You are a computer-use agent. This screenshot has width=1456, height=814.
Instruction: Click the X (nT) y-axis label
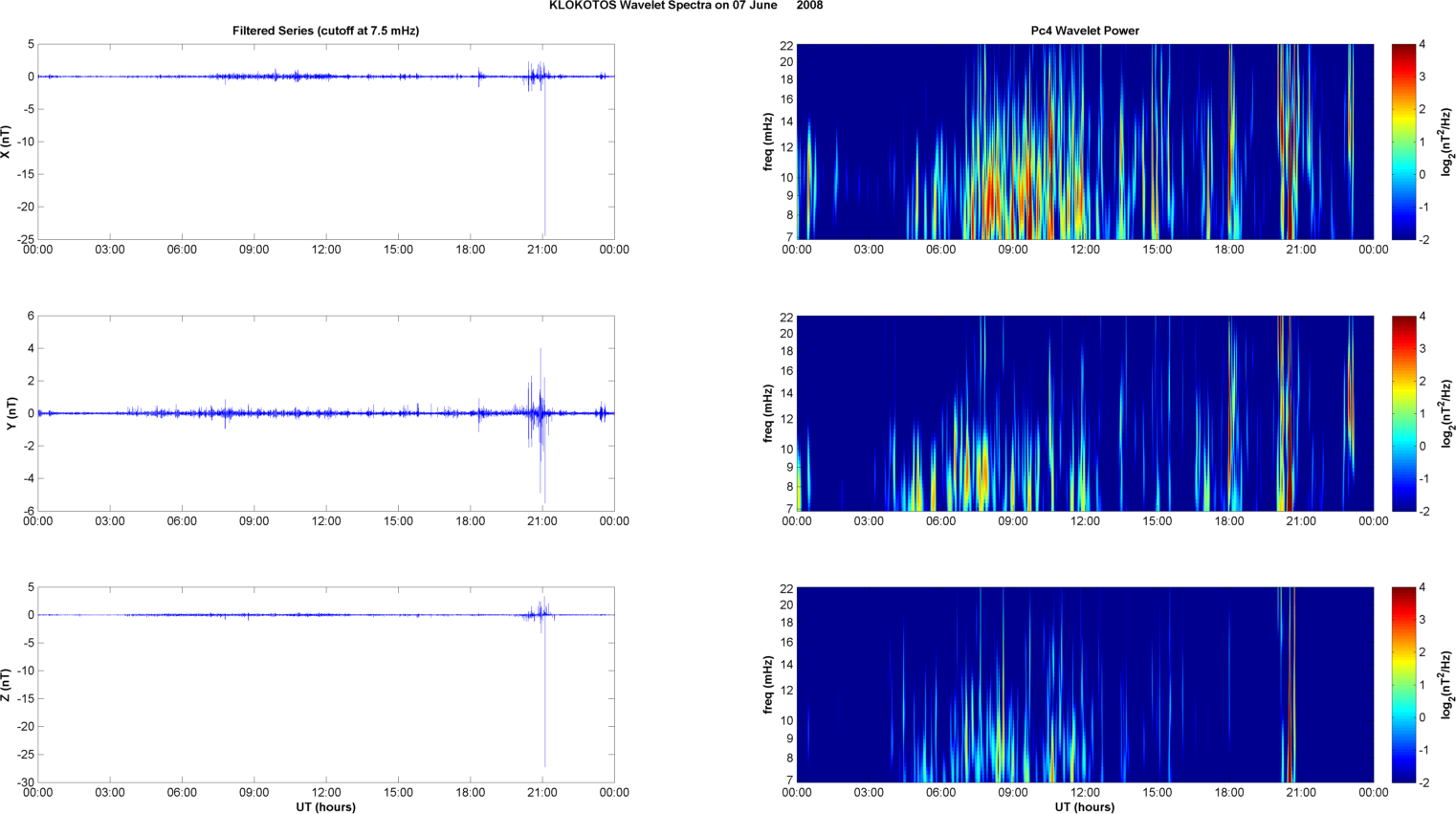click(6, 142)
